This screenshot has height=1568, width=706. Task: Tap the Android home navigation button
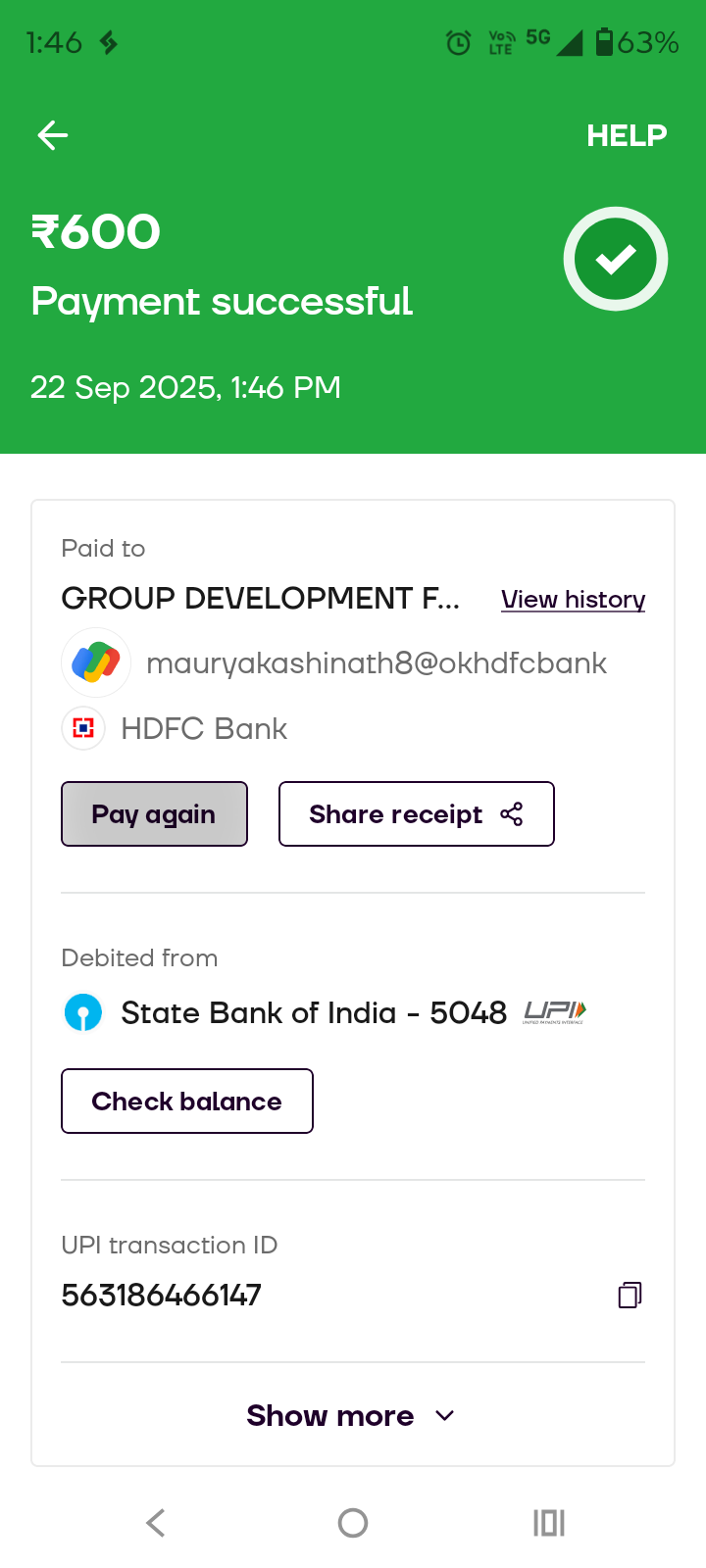353,1523
